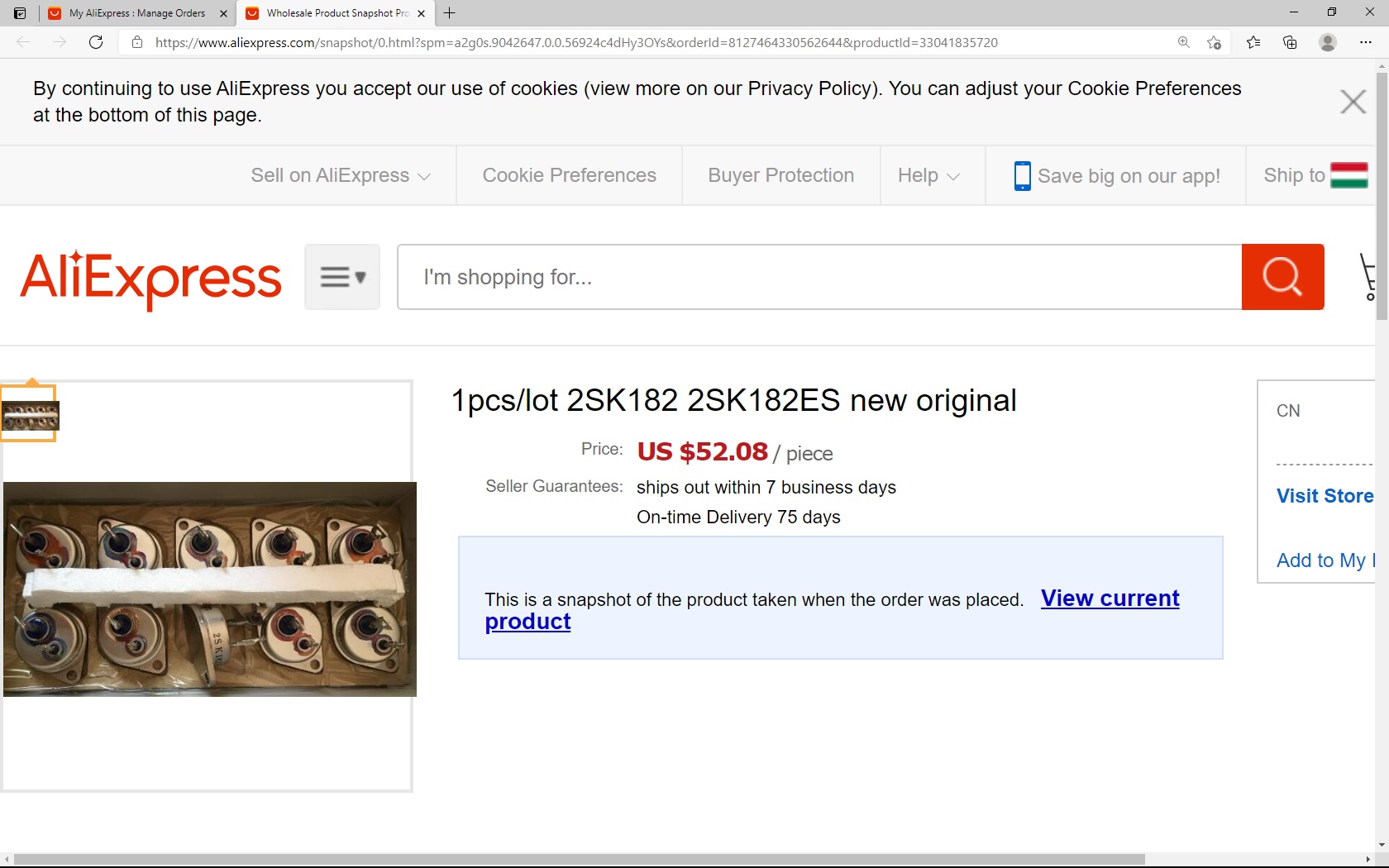The width and height of the screenshot is (1389, 868).
Task: Click the horizontal scrollbar thumb
Action: tap(579, 860)
